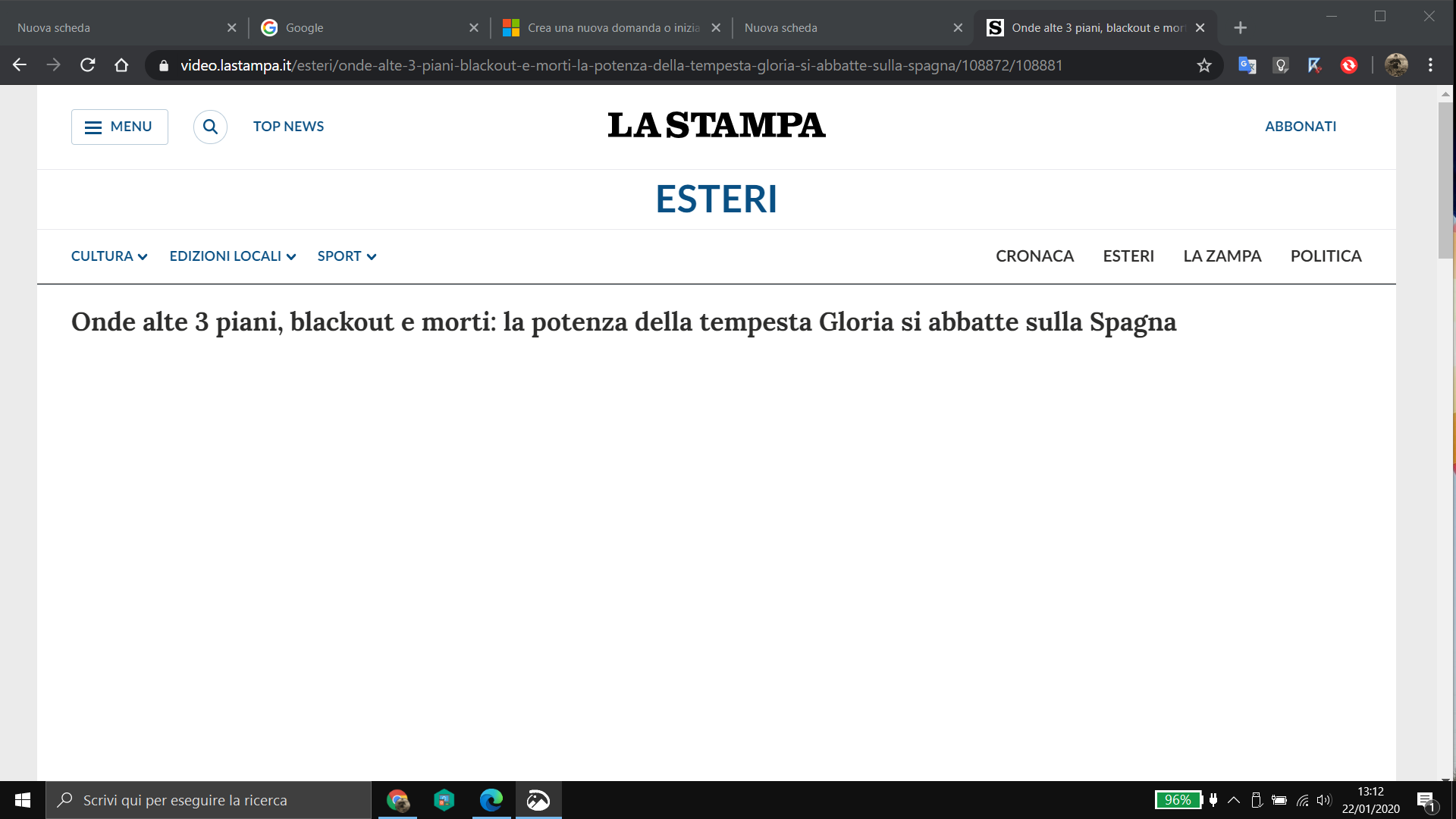1456x819 pixels.
Task: Open the red circular extension icon
Action: 1348,65
